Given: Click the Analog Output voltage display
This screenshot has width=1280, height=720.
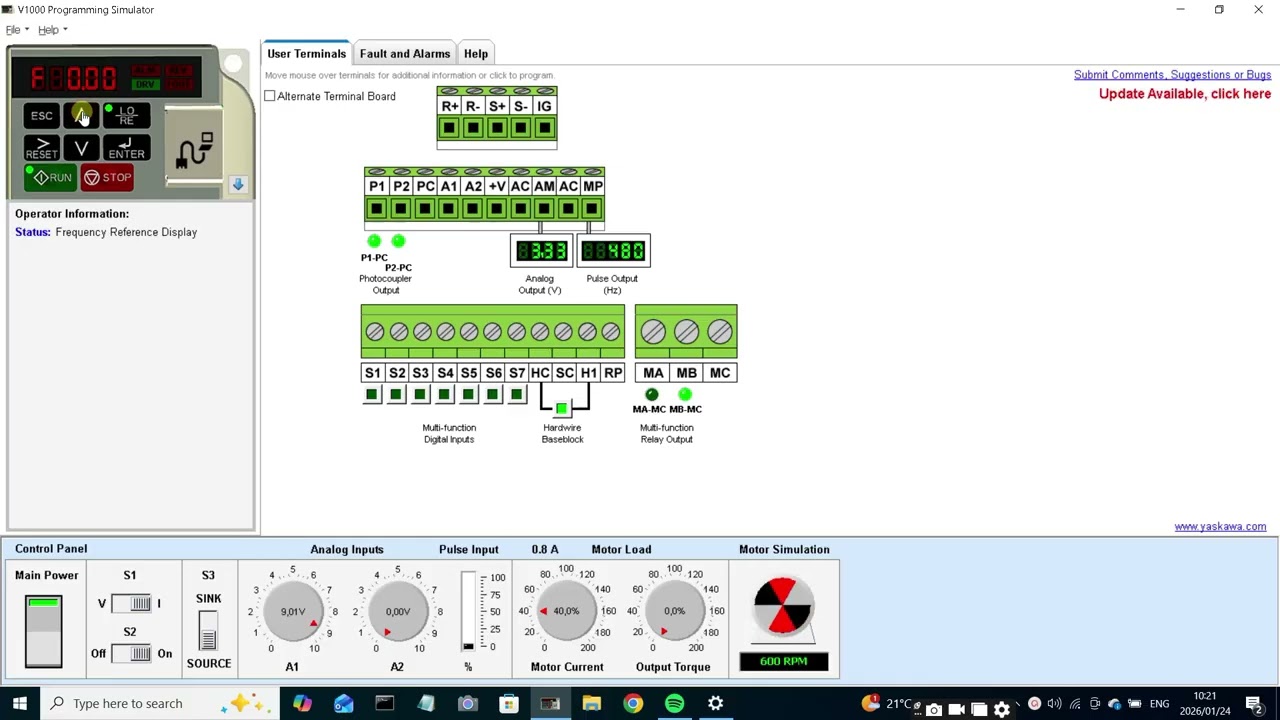Looking at the screenshot, I should coord(541,251).
